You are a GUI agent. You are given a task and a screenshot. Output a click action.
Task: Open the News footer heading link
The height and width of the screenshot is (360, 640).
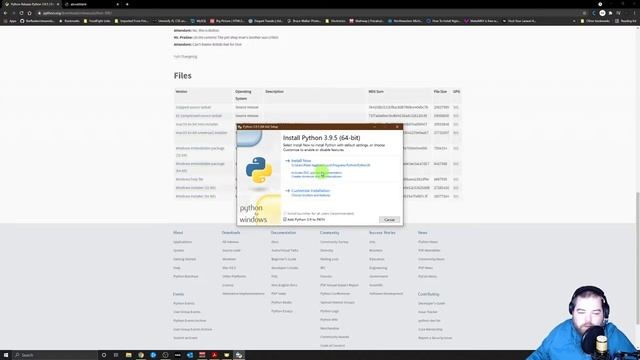tap(422, 233)
